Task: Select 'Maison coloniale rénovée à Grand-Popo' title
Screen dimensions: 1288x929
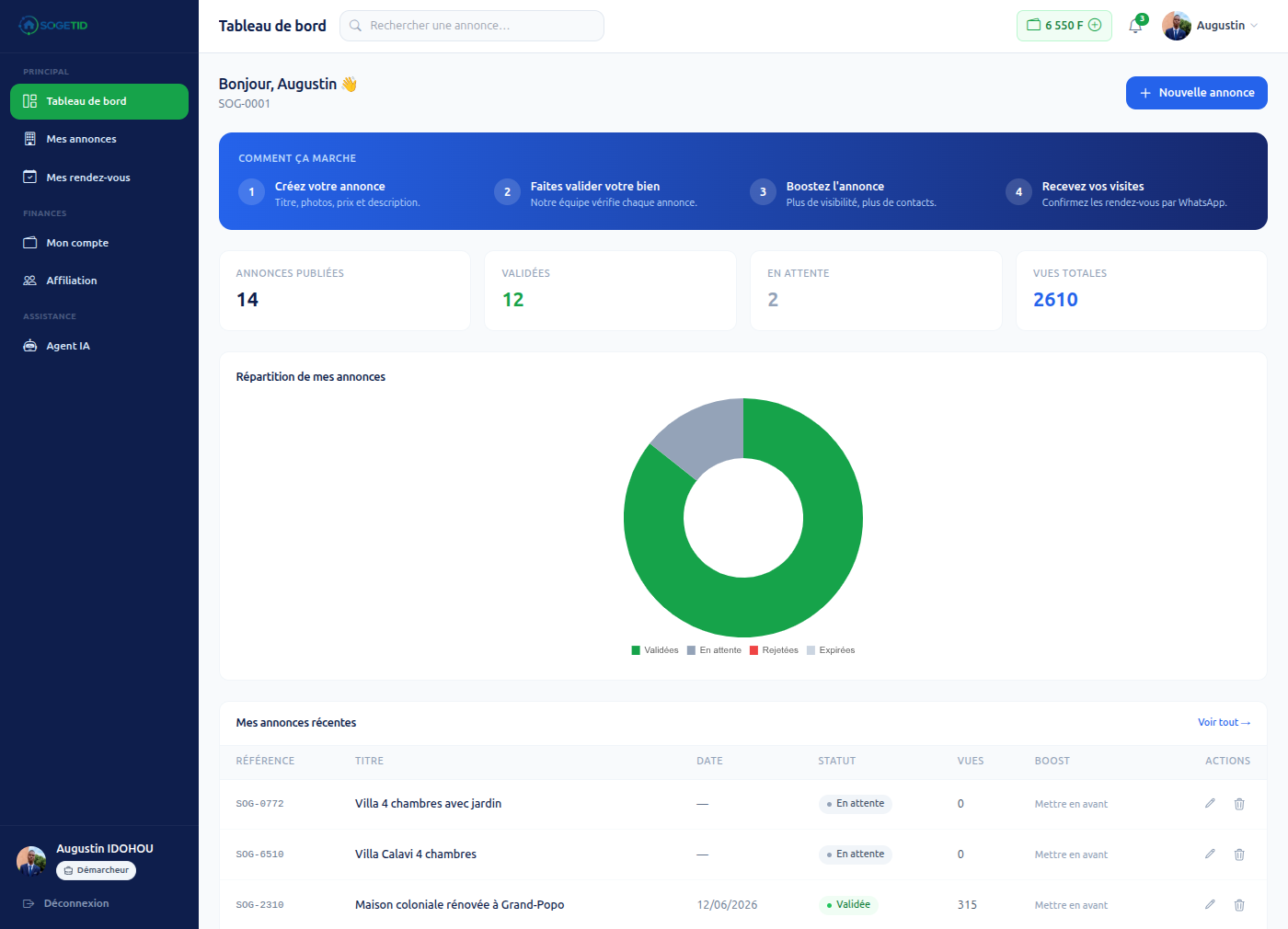Action: tap(459, 905)
